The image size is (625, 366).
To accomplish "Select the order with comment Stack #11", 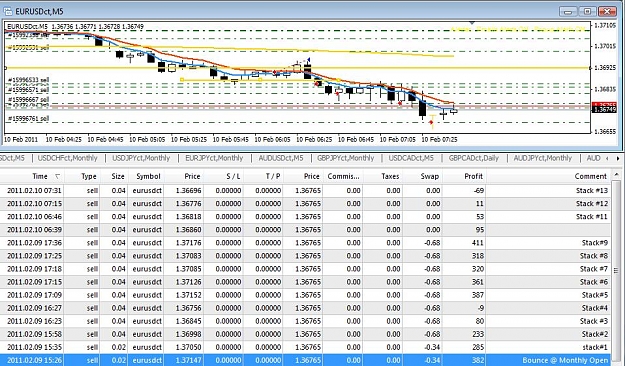I will point(305,217).
